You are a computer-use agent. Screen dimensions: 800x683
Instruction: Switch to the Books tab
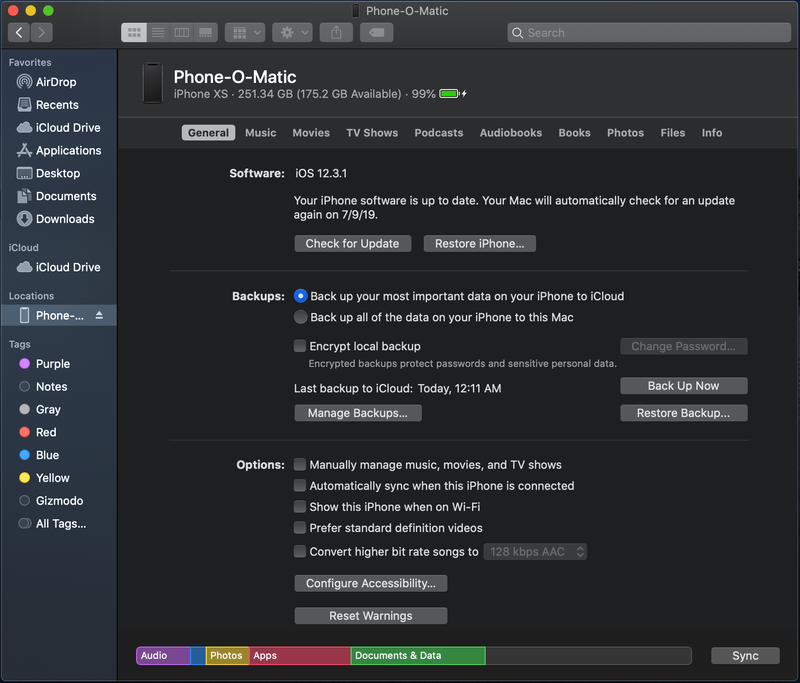point(574,133)
